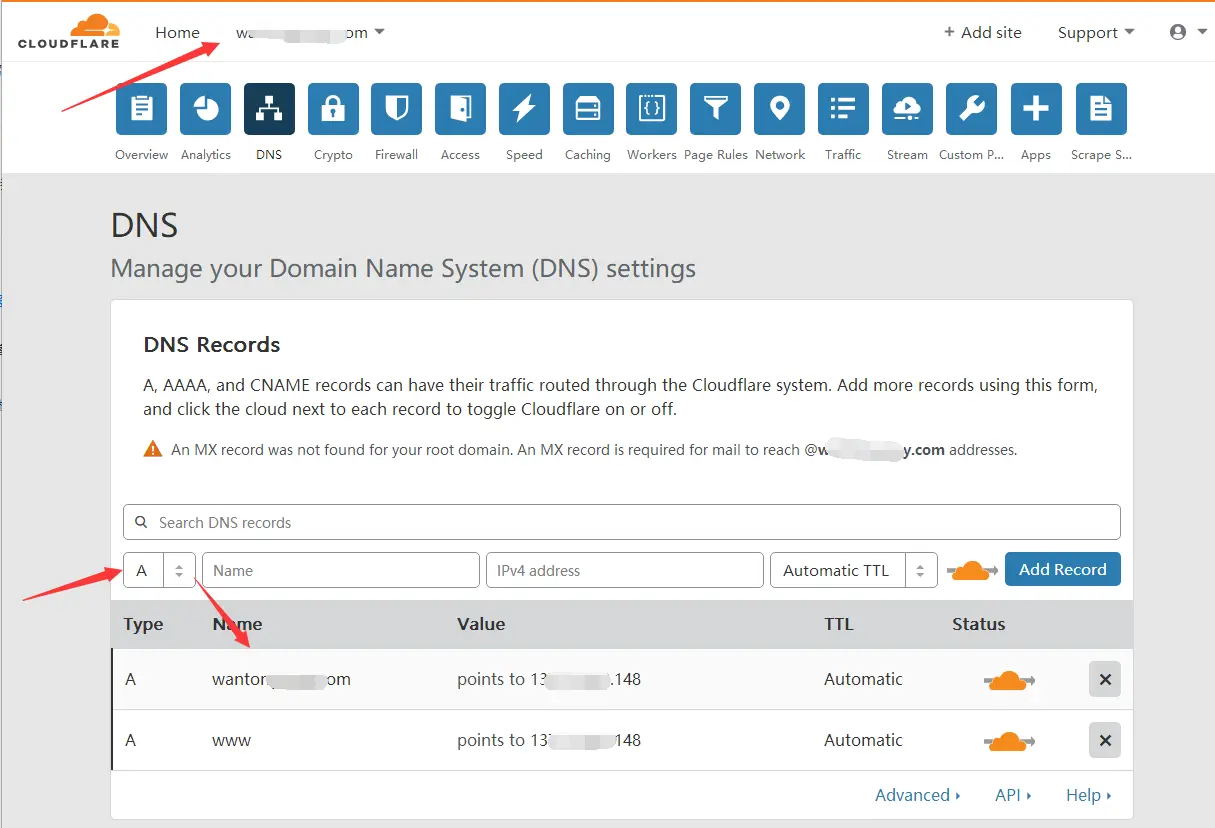1215x828 pixels.
Task: Open the Advanced options link
Action: [x=915, y=794]
